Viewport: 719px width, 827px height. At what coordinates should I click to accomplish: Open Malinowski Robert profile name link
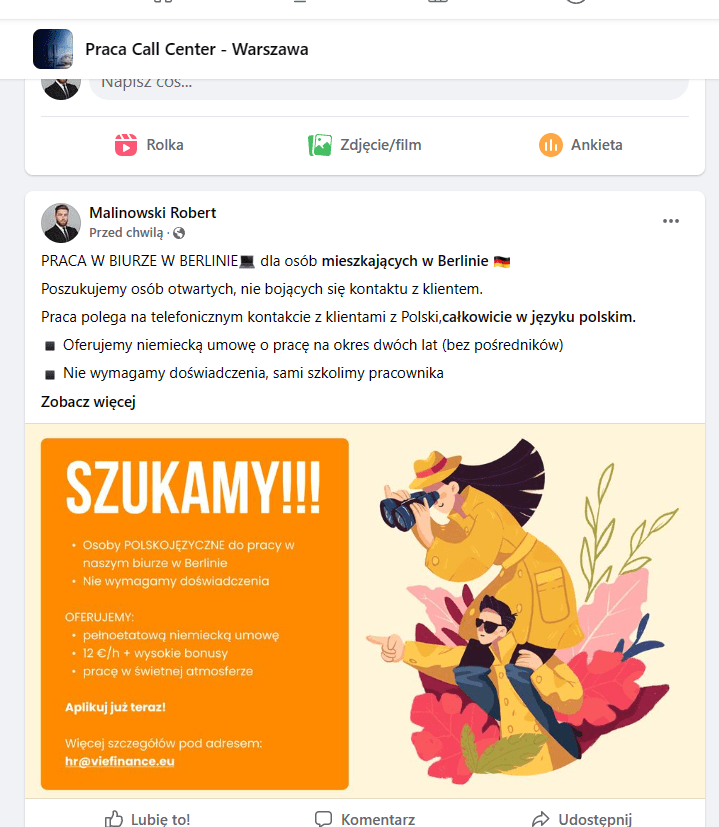(152, 213)
